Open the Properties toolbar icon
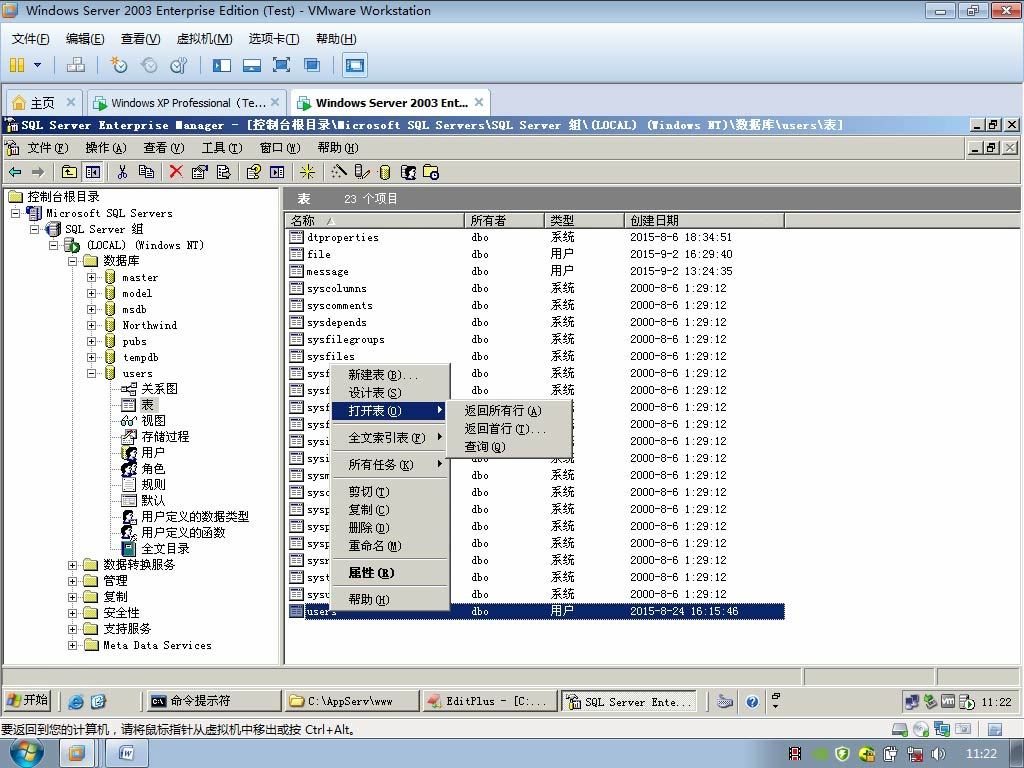 tap(199, 172)
